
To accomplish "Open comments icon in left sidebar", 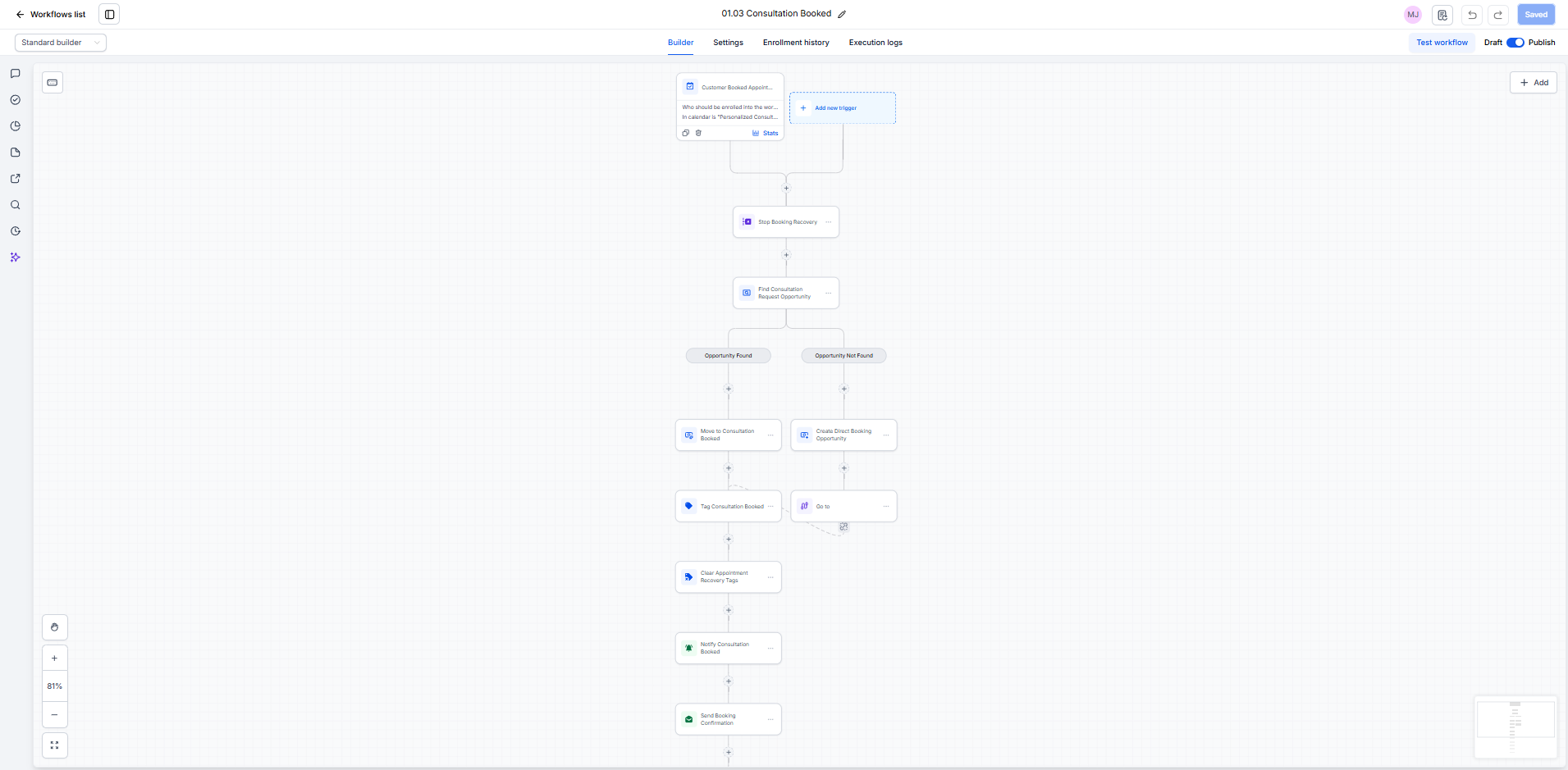I will pyautogui.click(x=15, y=74).
